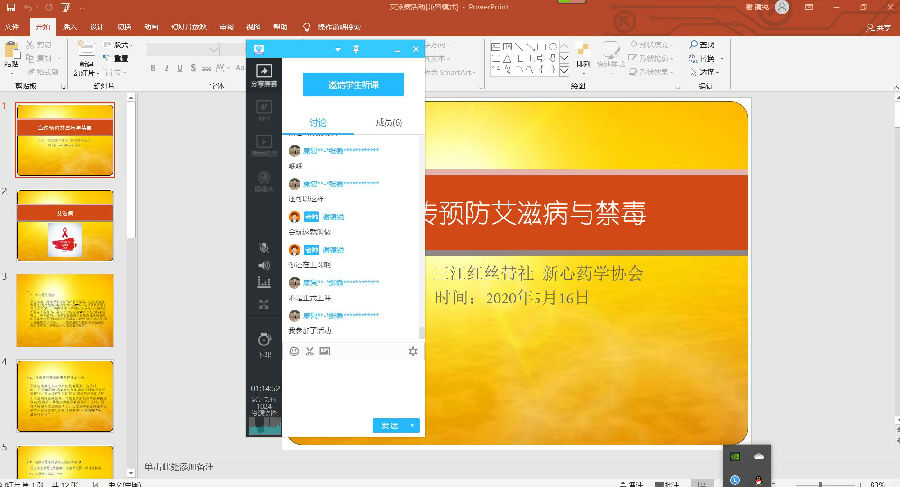This screenshot has height=487, width=900.
Task: Click the picture icon in chat toolbar
Action: coord(325,351)
